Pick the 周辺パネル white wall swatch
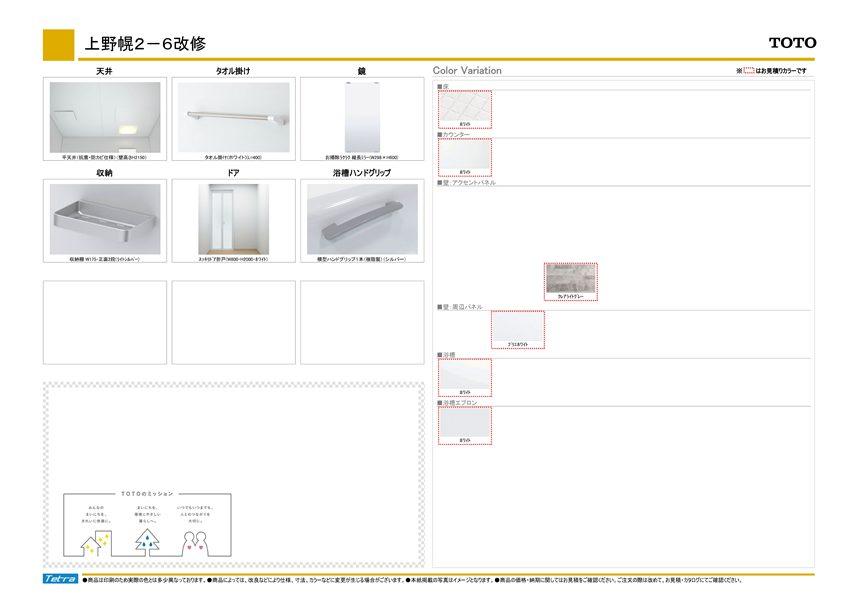Image resolution: width=849 pixels, height=600 pixels. pos(518,329)
